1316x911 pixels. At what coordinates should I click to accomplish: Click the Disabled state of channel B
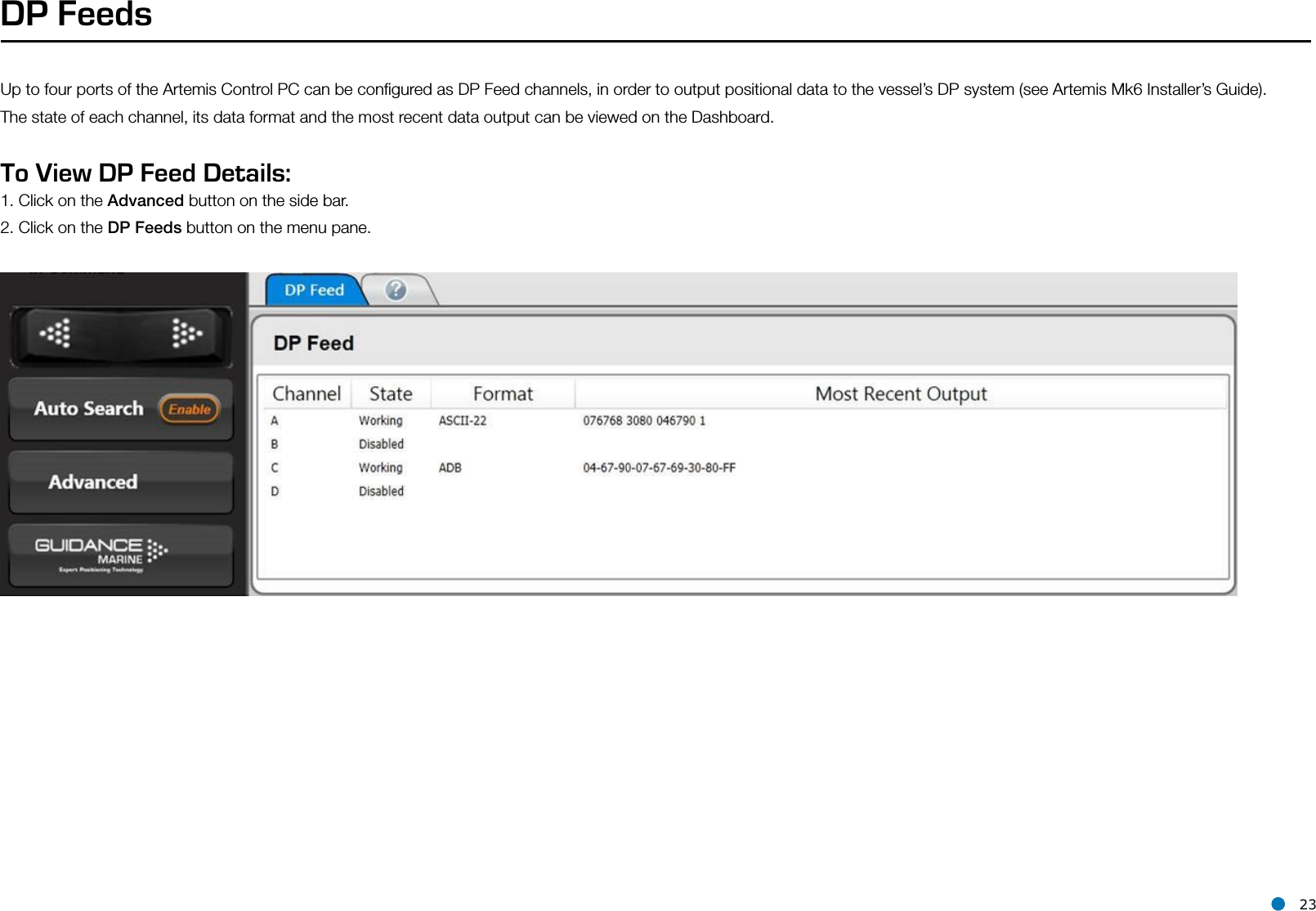click(x=381, y=444)
